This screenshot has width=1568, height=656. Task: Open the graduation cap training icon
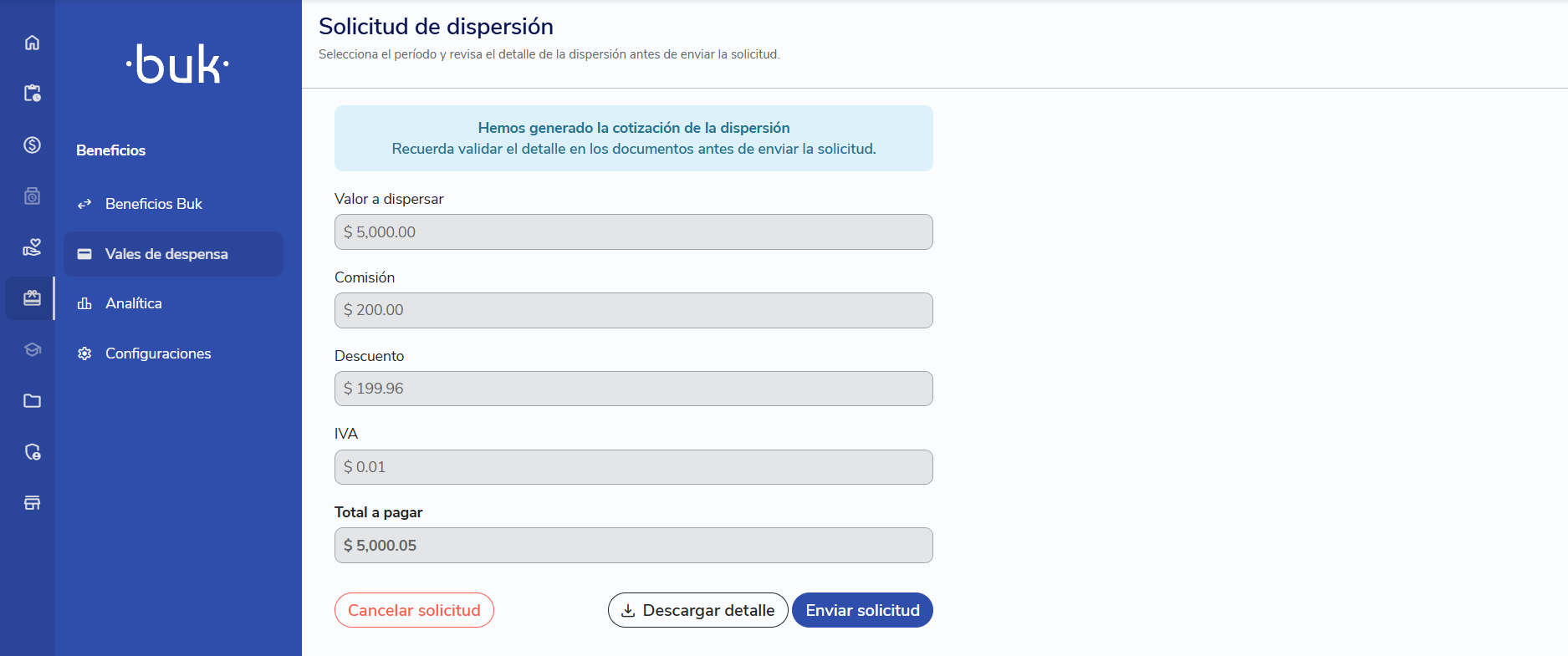pos(32,349)
